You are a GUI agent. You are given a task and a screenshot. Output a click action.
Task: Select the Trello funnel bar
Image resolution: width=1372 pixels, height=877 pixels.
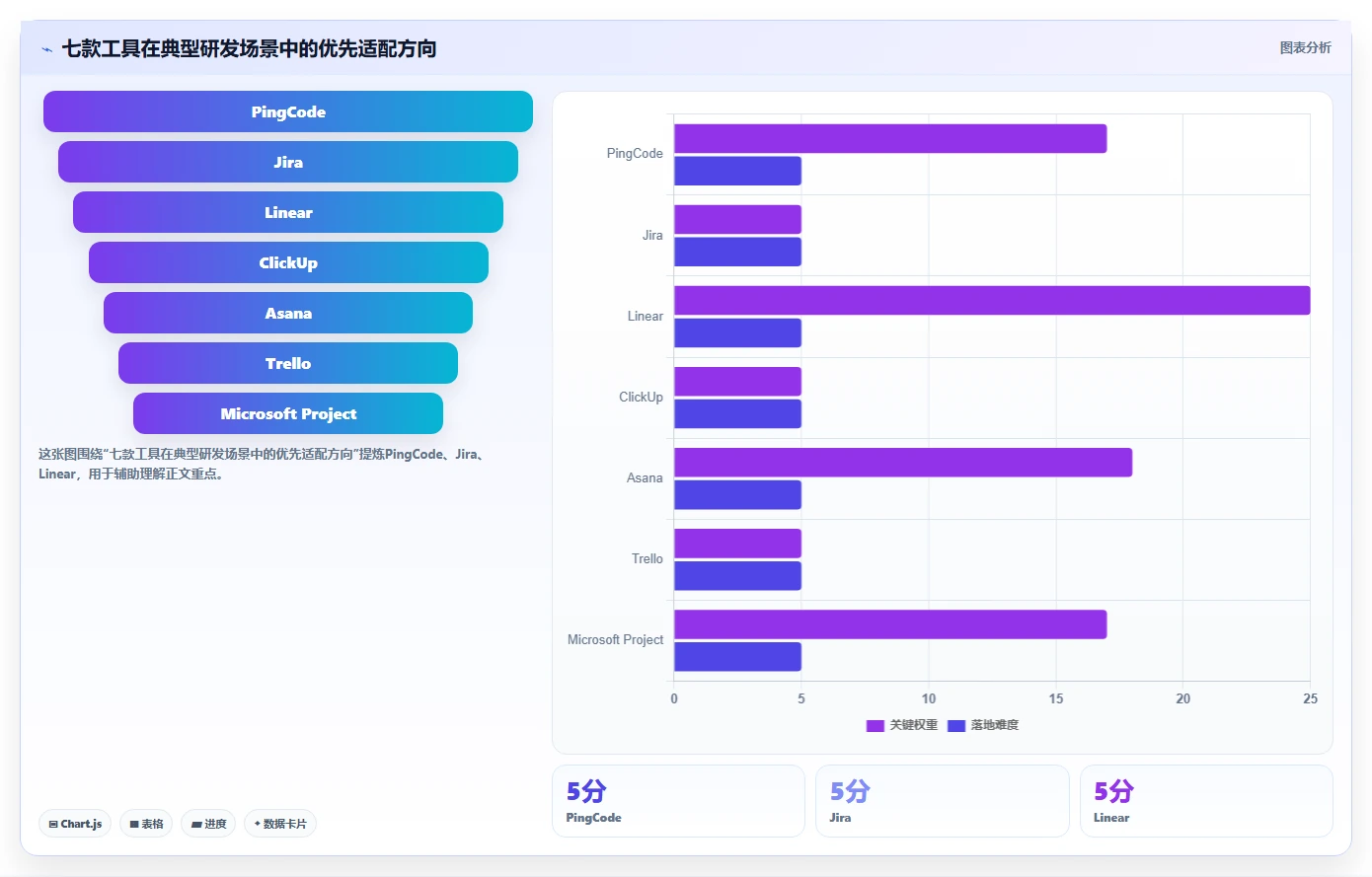click(x=288, y=363)
